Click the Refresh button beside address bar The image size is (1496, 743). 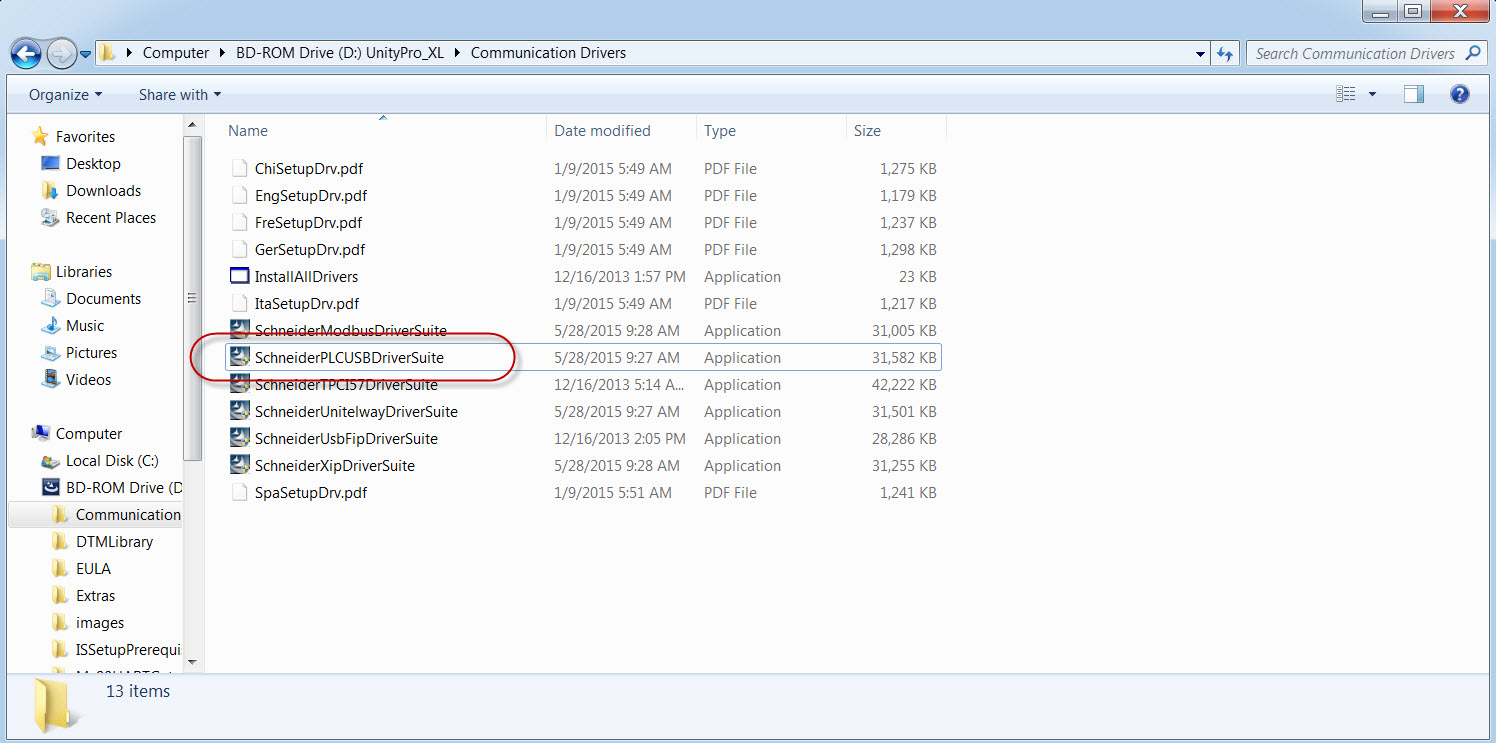tap(1225, 54)
